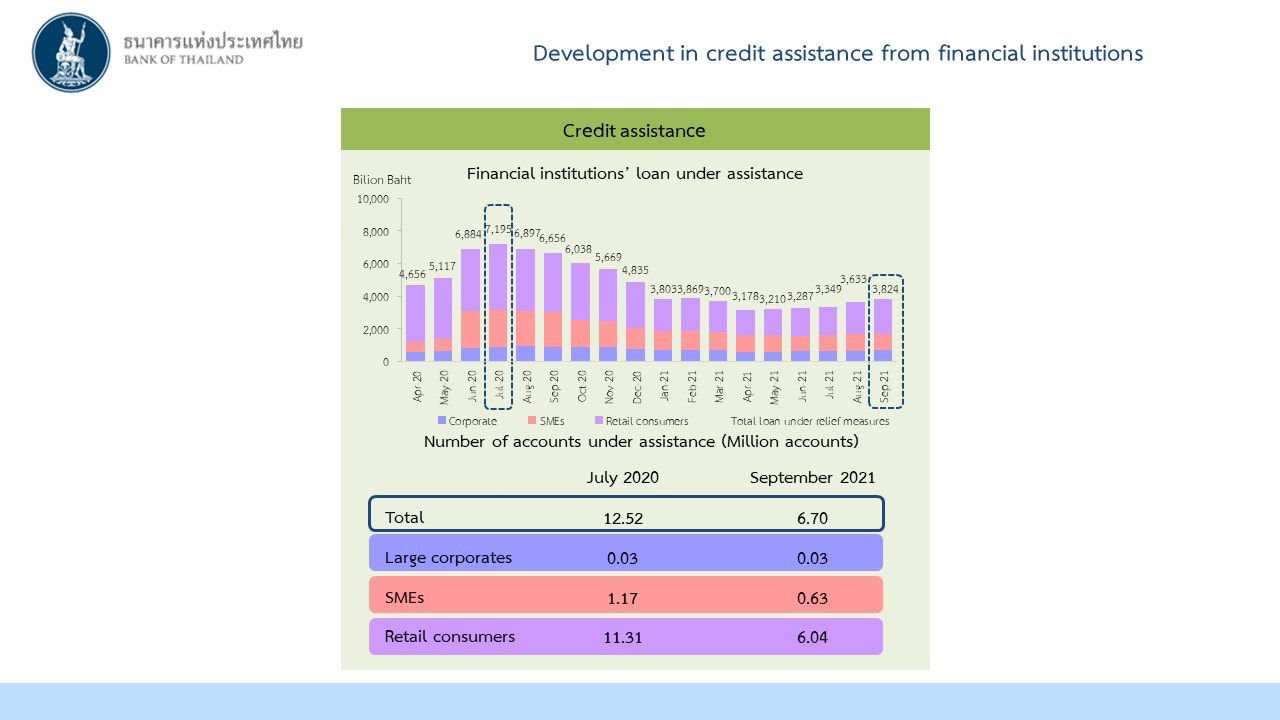Click the '8,000' y-axis value

point(376,232)
